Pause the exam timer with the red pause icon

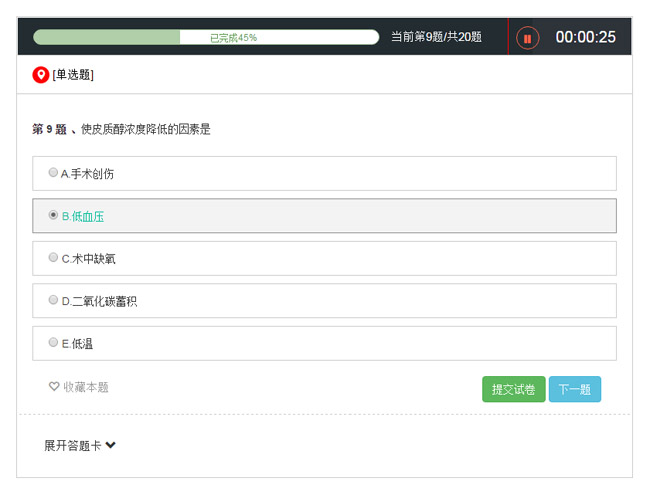tap(527, 38)
